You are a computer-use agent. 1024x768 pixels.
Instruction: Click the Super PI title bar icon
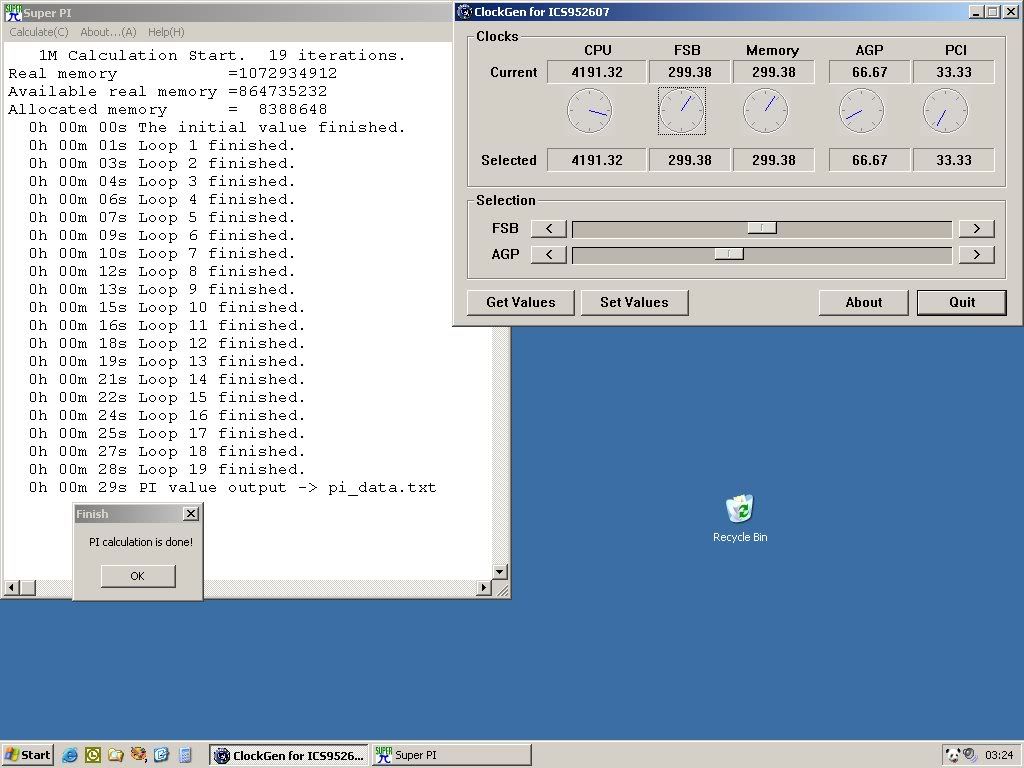click(x=13, y=12)
